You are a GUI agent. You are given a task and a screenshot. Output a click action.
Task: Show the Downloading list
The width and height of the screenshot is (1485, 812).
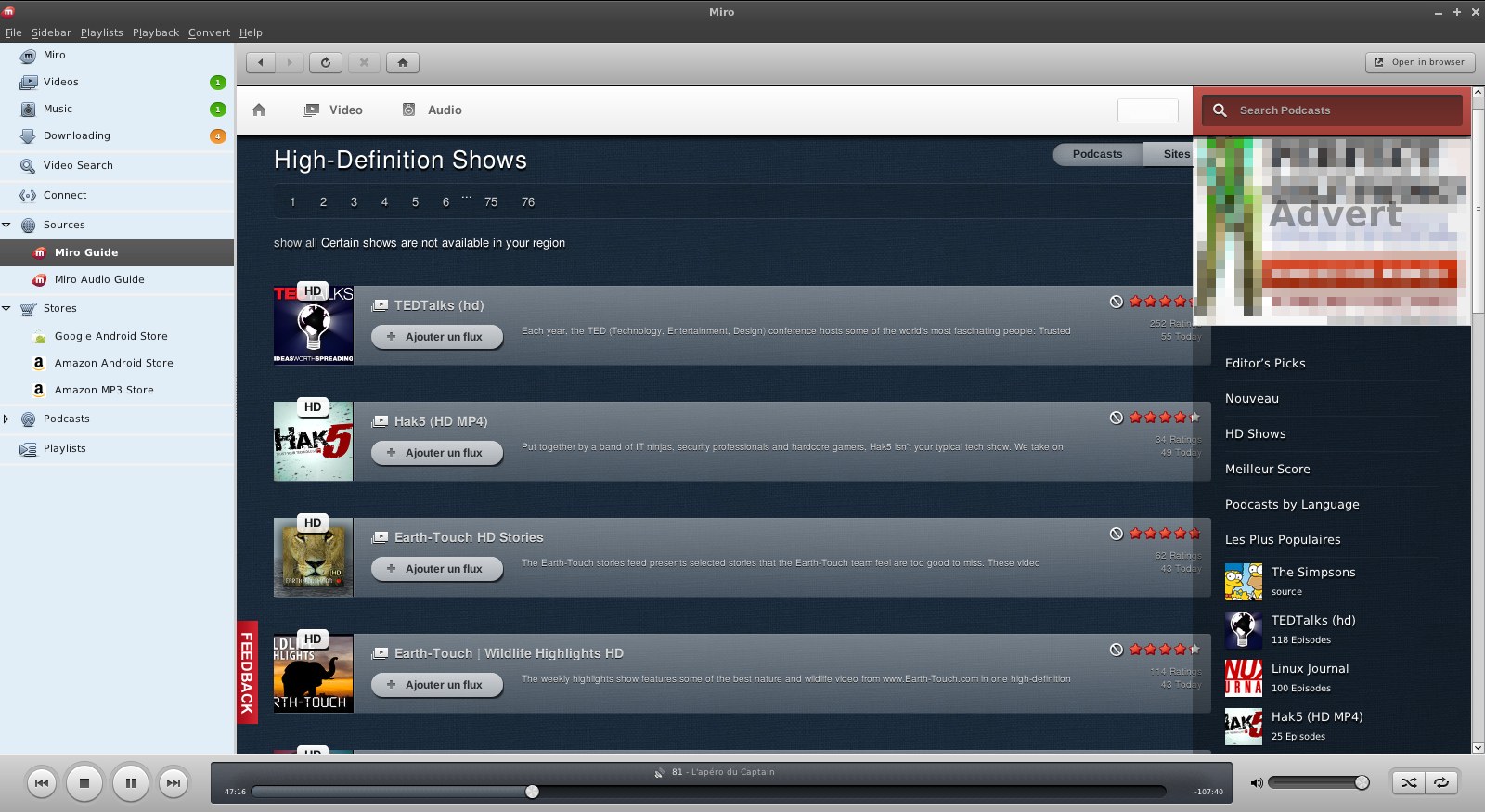coord(117,135)
